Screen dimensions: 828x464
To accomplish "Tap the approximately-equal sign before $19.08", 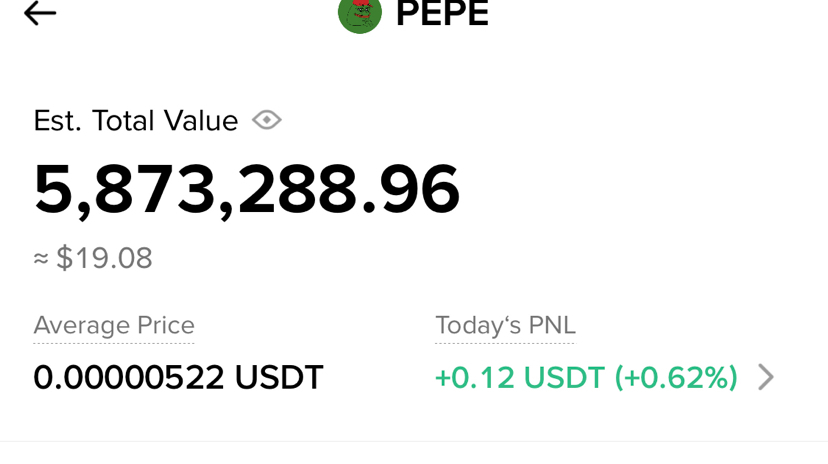I will (x=41, y=259).
